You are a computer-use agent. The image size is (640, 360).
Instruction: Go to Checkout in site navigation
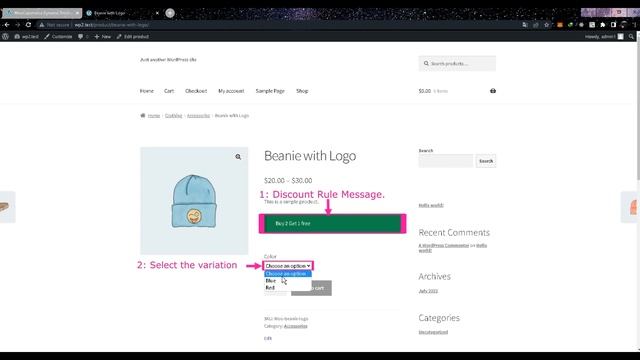click(196, 91)
